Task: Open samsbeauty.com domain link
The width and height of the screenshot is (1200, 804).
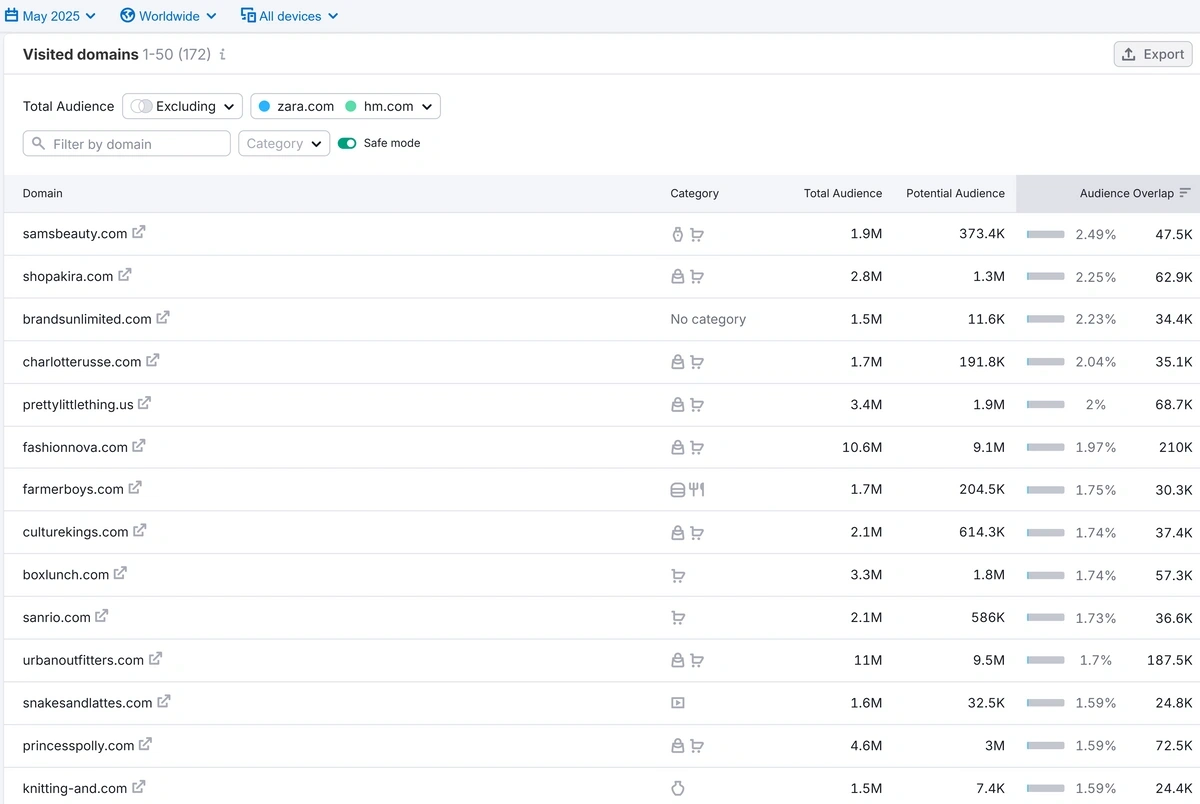Action: [75, 234]
